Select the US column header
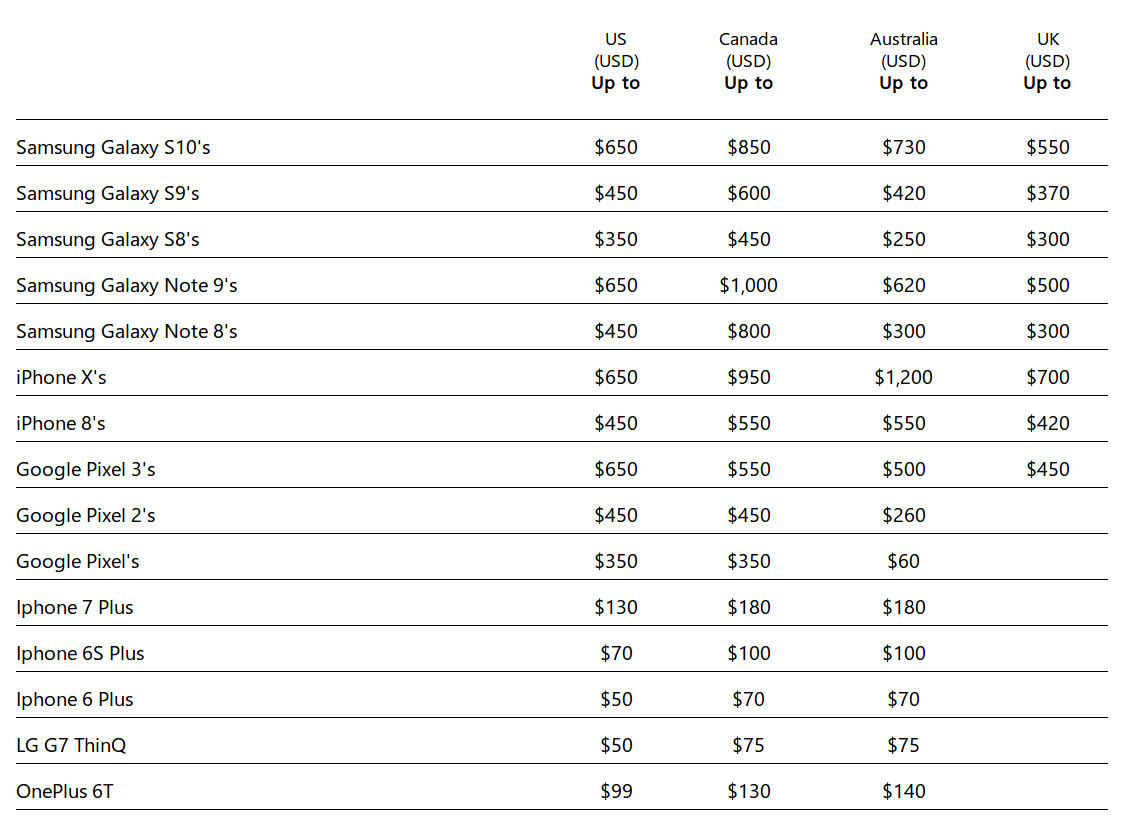The width and height of the screenshot is (1123, 820). point(616,61)
